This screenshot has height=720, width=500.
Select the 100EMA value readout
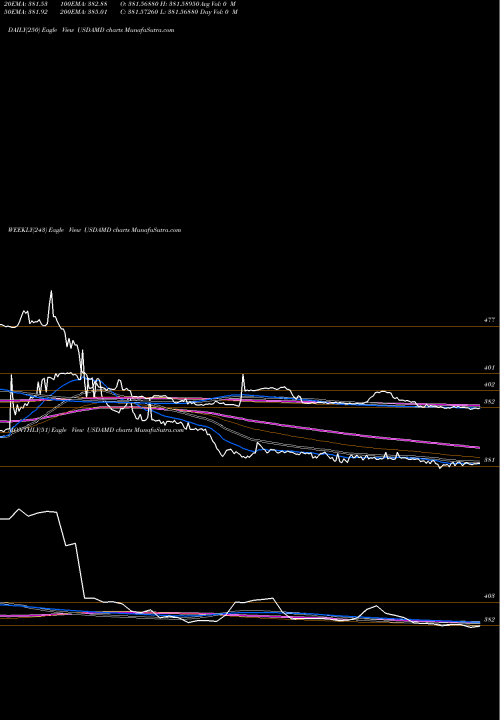click(x=84, y=3)
